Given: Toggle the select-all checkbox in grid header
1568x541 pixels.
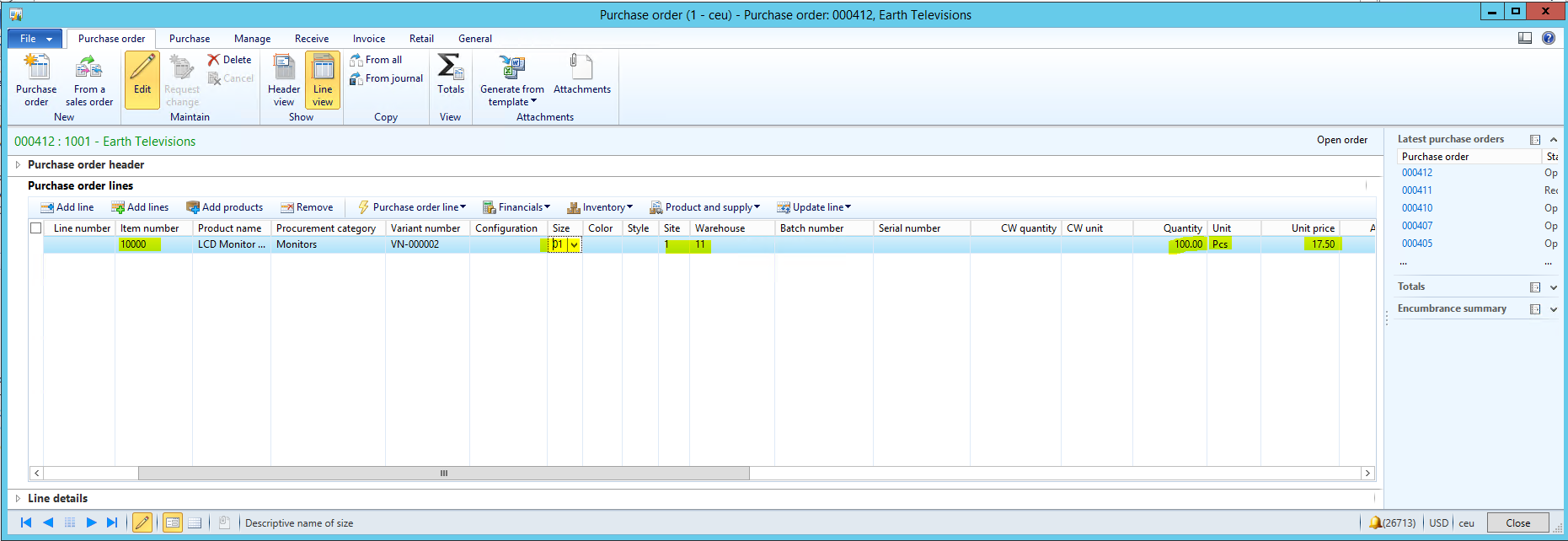Looking at the screenshot, I should click(35, 228).
